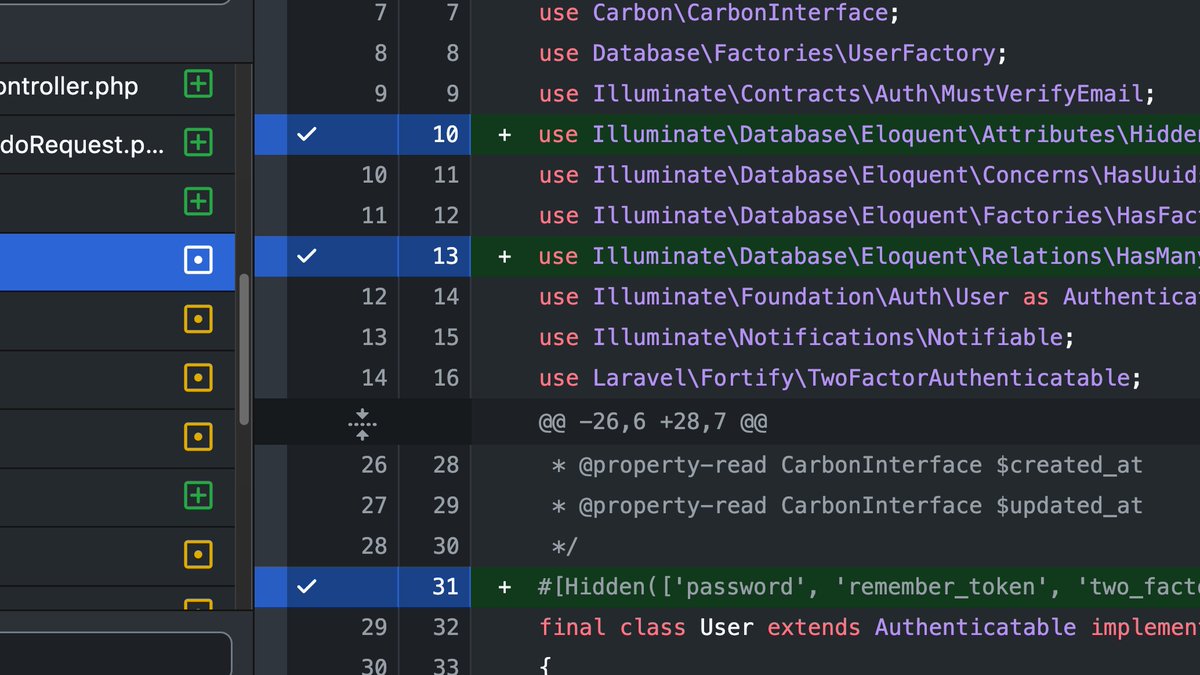Image resolution: width=1200 pixels, height=675 pixels.
Task: Click the final class User extends Authenticatable line
Action: [869, 627]
